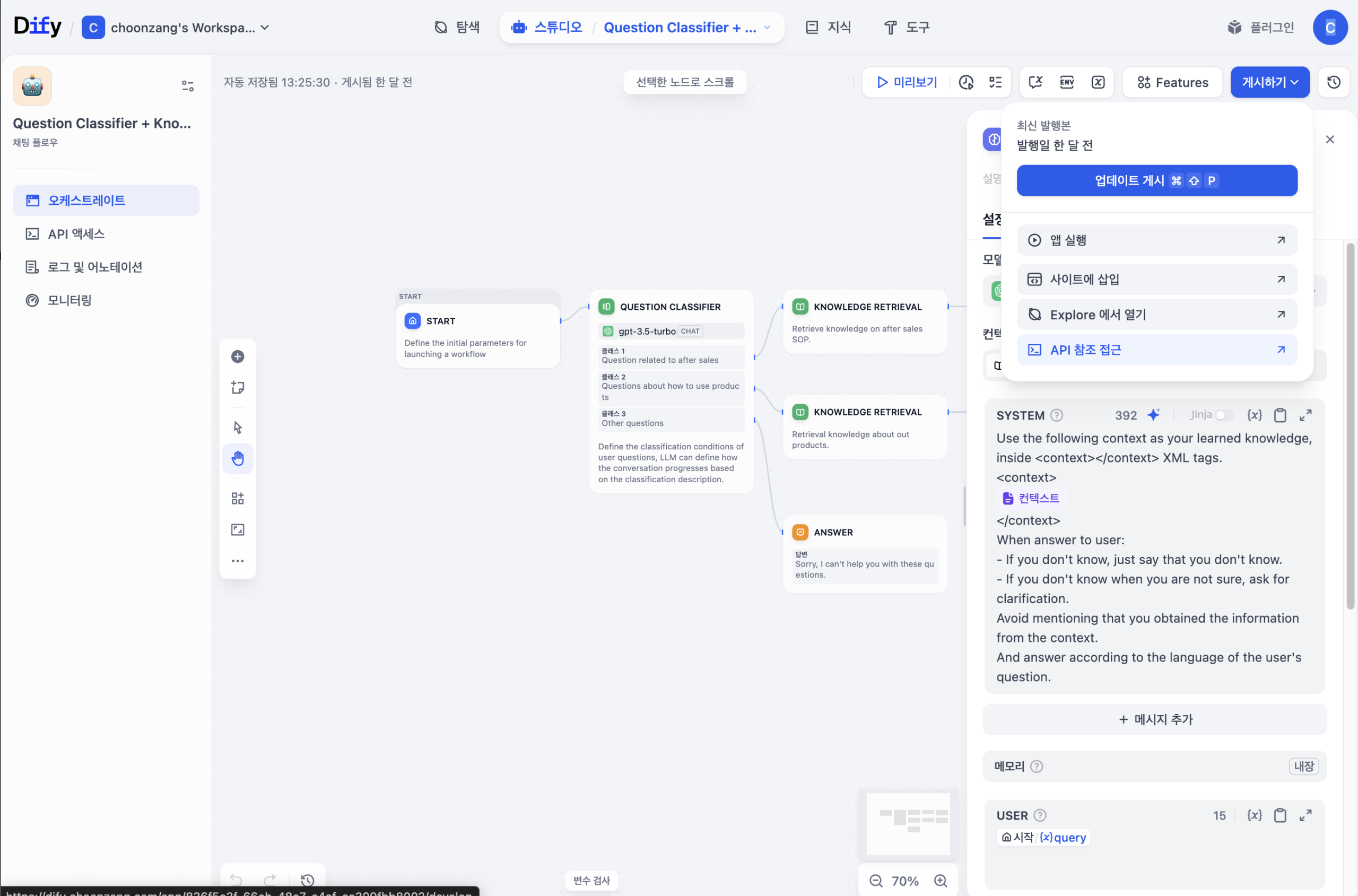This screenshot has height=896, width=1358.
Task: Add a note using the note icon
Action: click(238, 387)
